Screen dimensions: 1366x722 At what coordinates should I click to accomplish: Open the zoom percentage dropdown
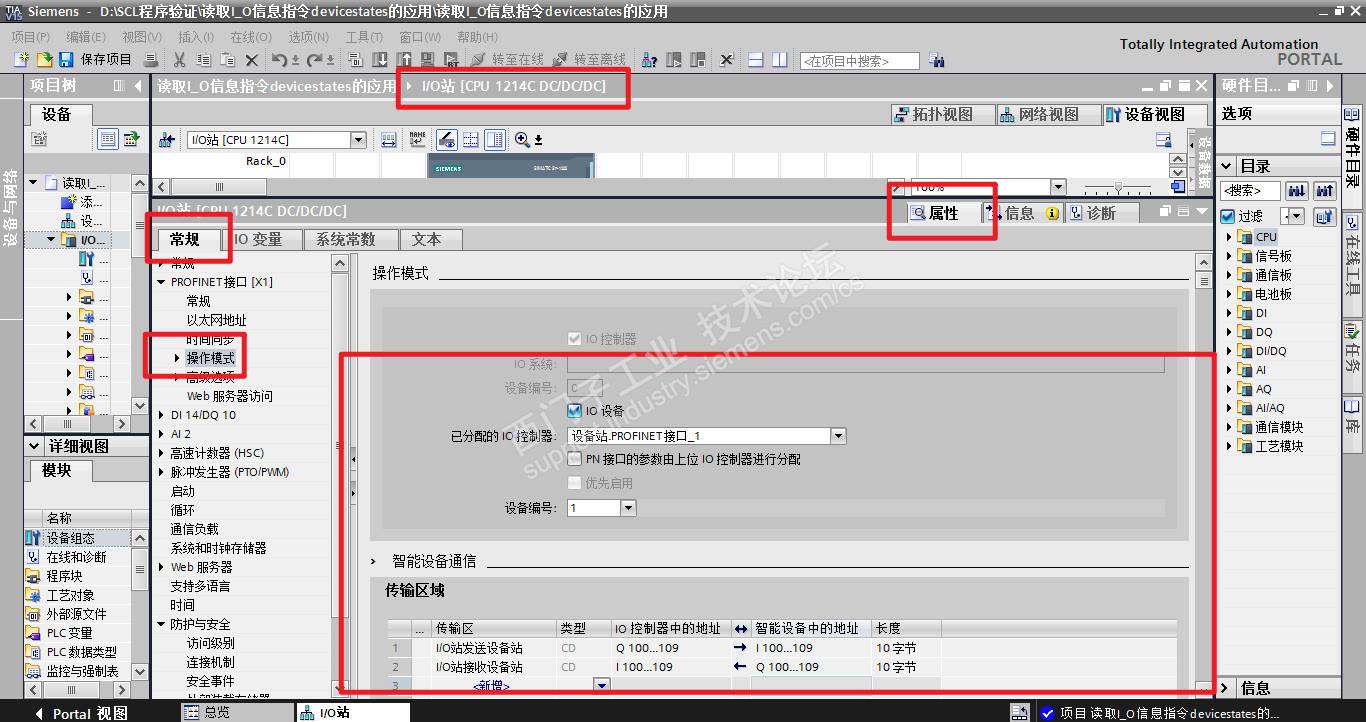tap(1058, 187)
